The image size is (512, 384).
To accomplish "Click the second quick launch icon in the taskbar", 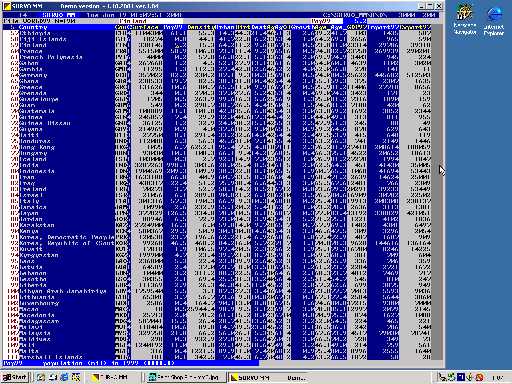I will click(53, 377).
